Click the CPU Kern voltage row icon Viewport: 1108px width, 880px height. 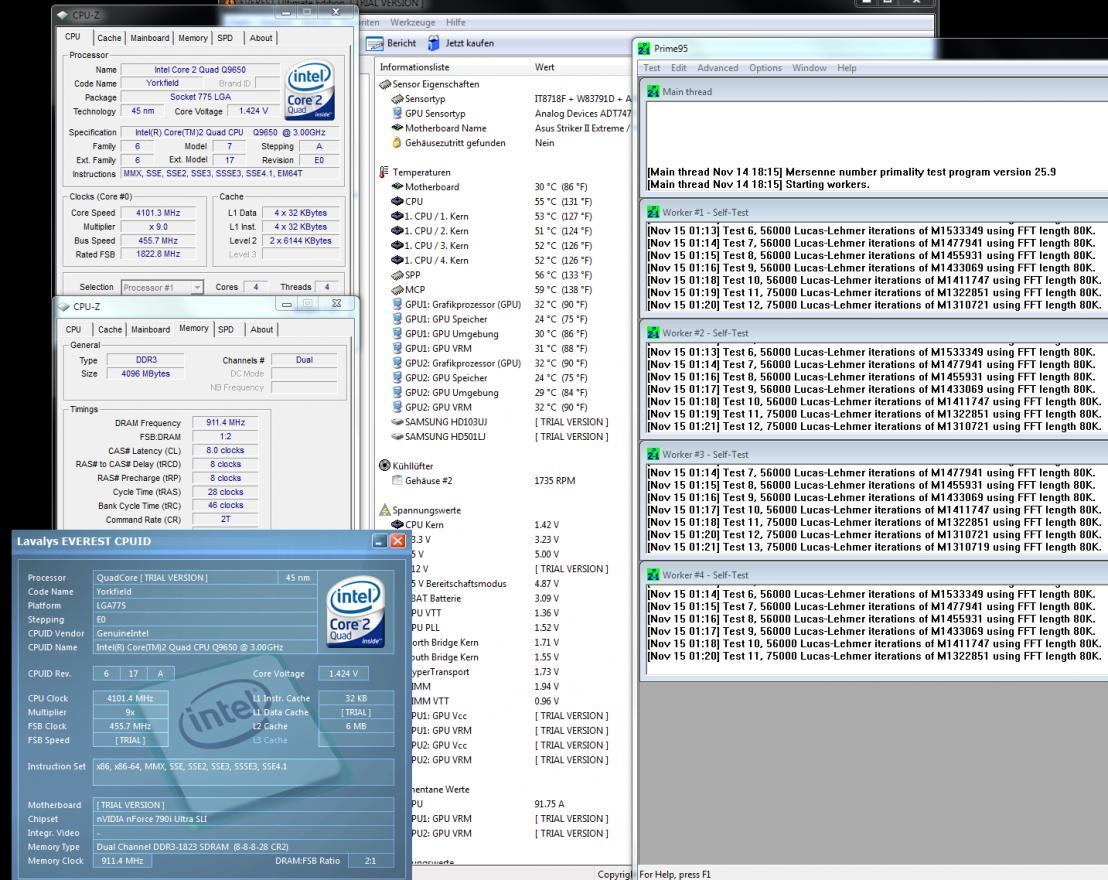click(x=397, y=525)
